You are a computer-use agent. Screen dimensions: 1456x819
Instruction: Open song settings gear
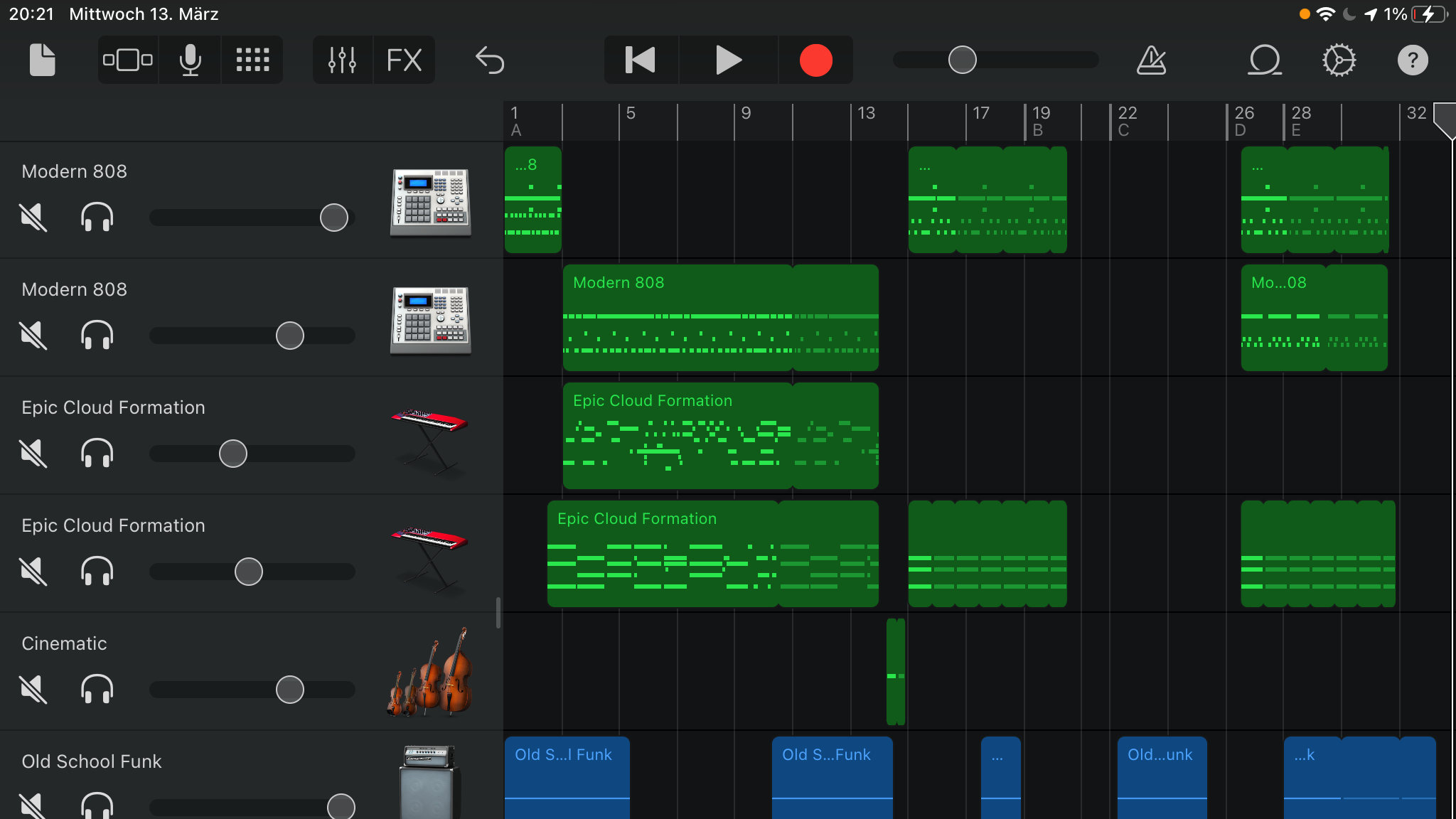[x=1339, y=60]
